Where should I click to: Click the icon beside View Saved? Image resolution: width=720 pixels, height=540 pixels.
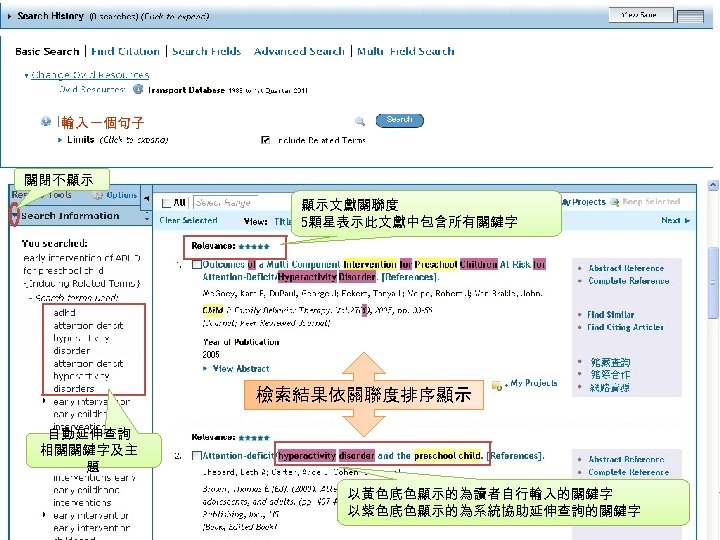pos(690,16)
